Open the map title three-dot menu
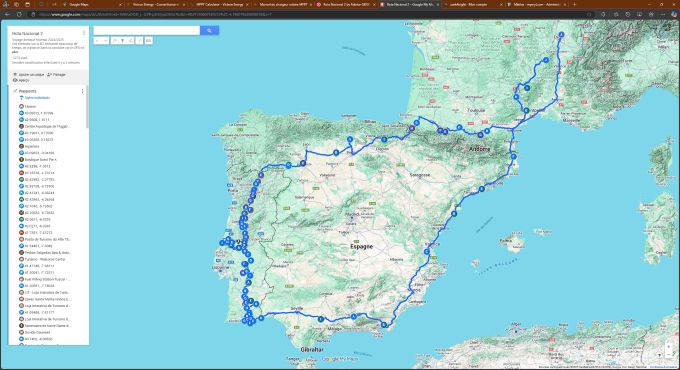This screenshot has width=680, height=370. point(84,33)
